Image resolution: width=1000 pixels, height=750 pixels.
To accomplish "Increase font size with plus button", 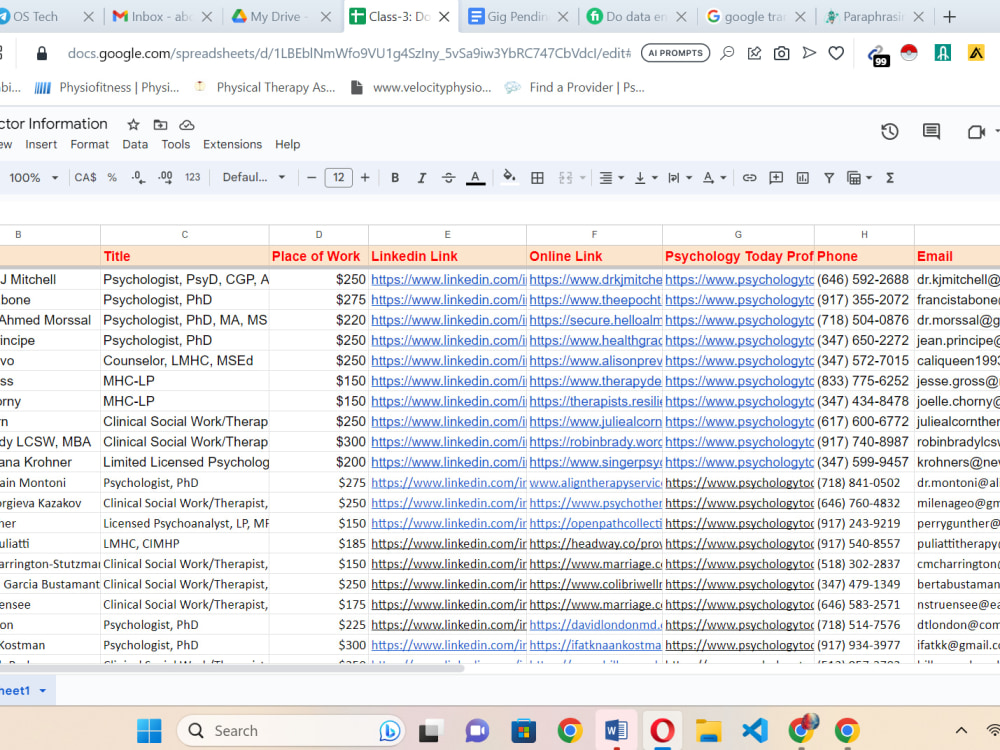I will point(365,178).
